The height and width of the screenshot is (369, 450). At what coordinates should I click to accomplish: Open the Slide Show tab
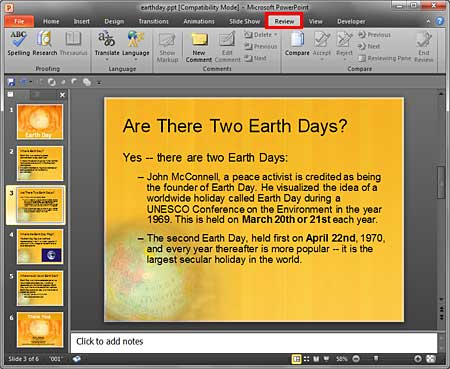pos(244,21)
